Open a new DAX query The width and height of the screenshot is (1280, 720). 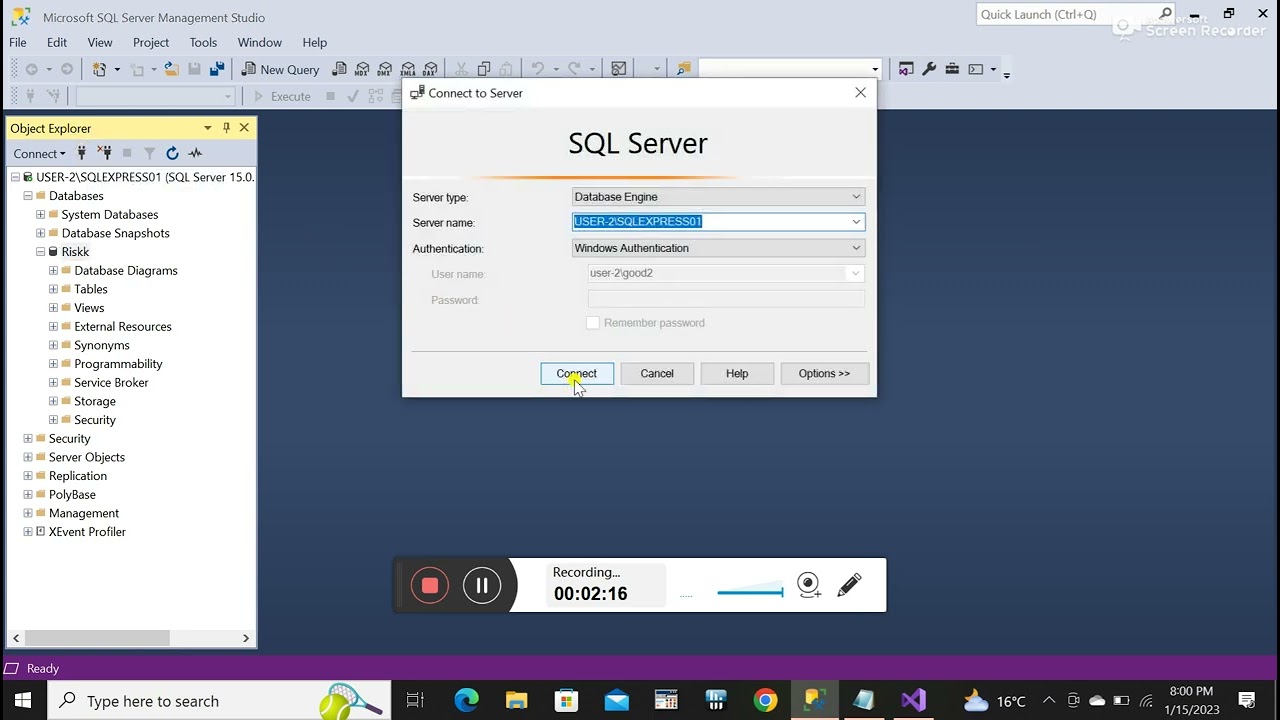point(430,69)
